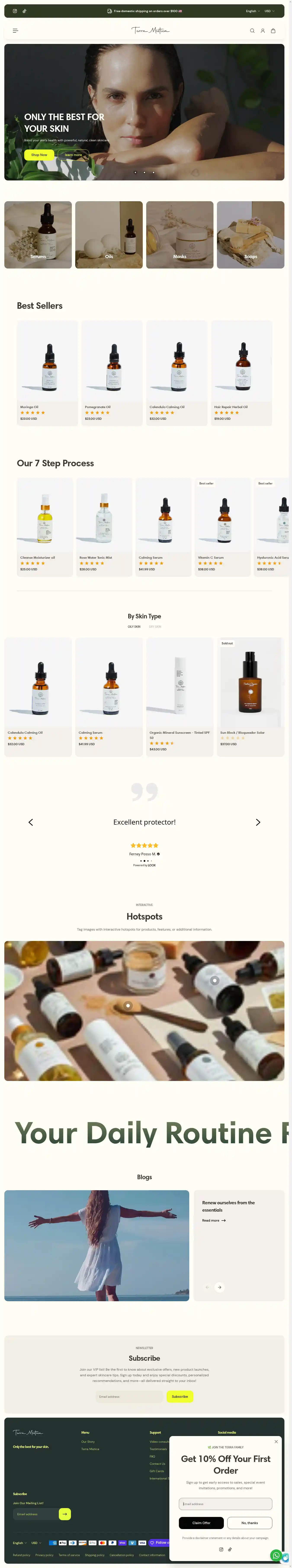Select the Oily Skin tab
292x1568 pixels.
134,626
